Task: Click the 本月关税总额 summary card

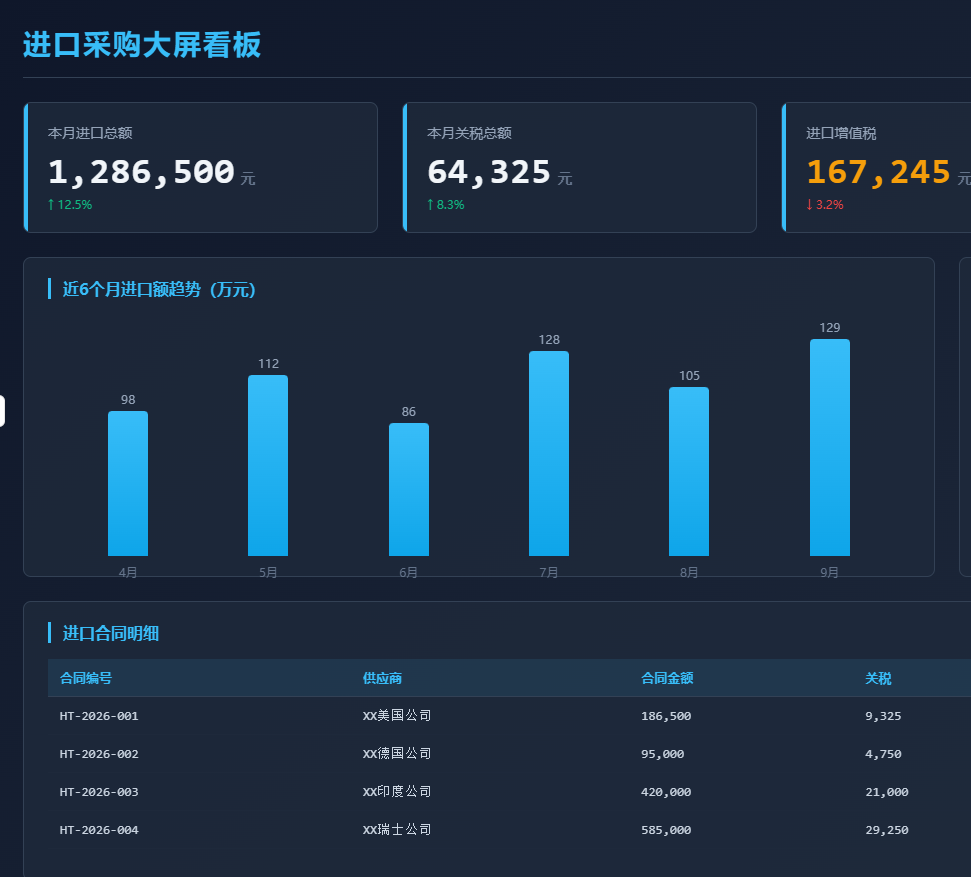Action: point(580,167)
